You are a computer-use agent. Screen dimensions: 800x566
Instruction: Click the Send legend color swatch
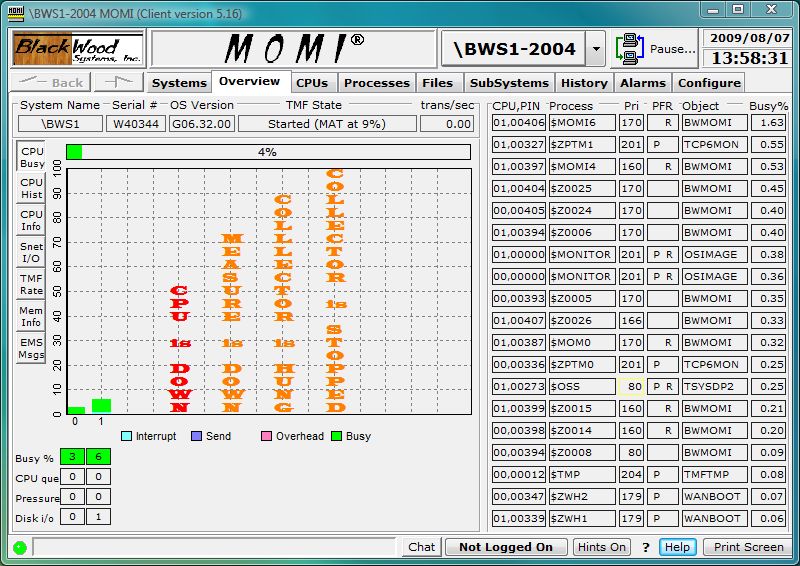196,436
